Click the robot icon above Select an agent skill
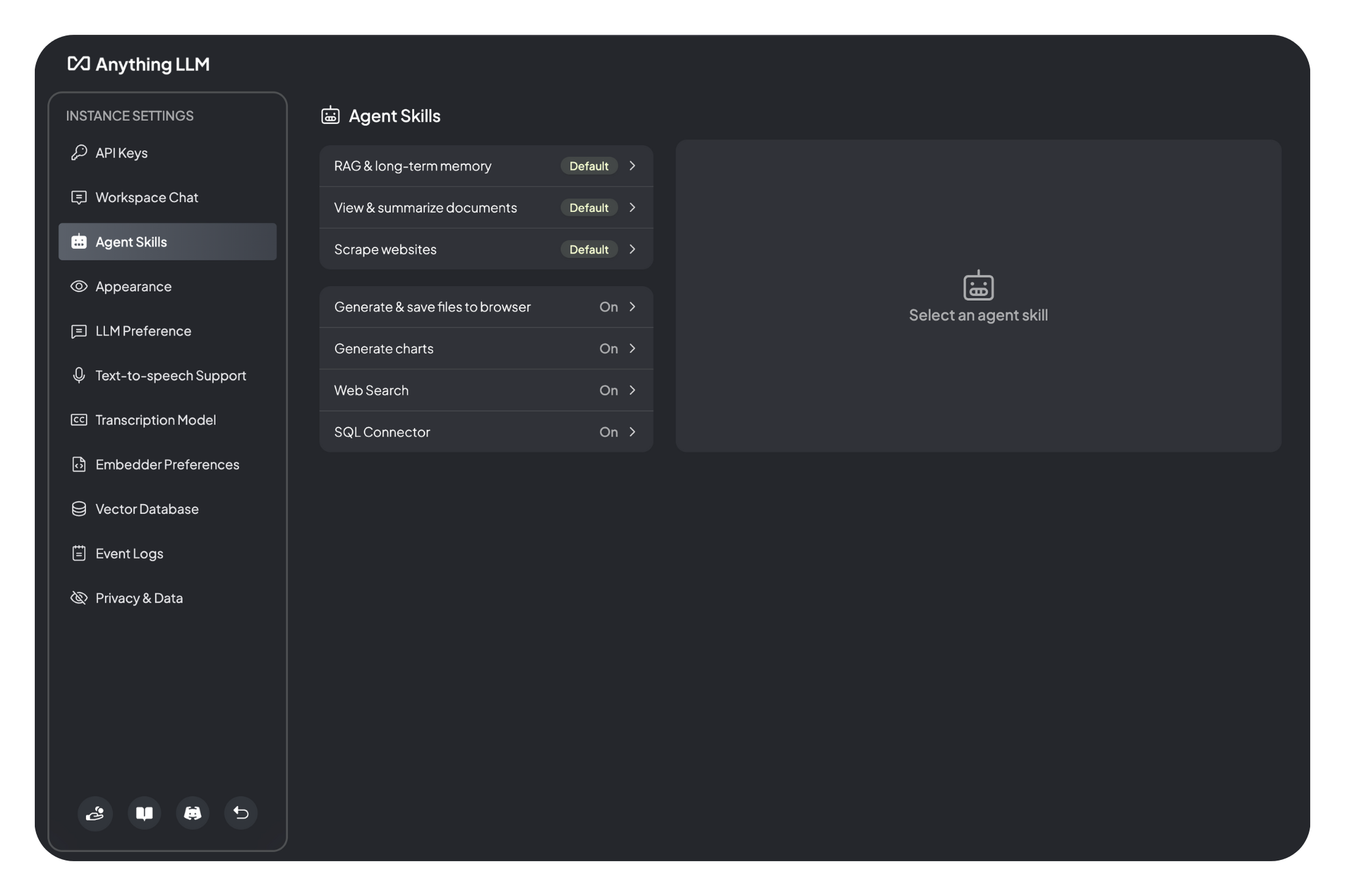This screenshot has width=1345, height=896. coord(979,285)
